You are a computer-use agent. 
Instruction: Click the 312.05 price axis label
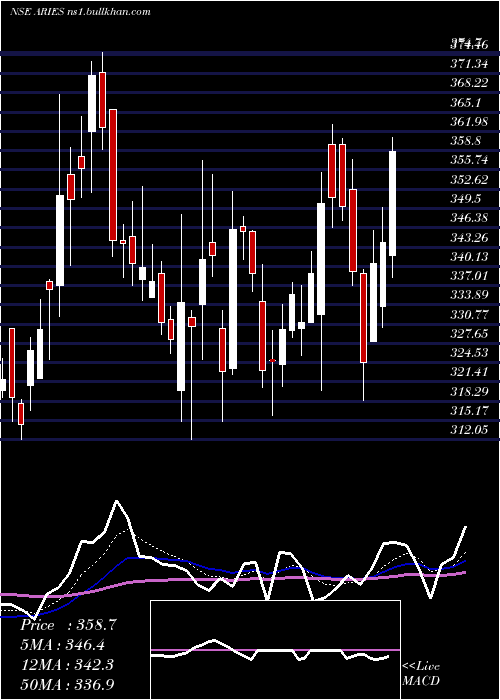coord(469,429)
